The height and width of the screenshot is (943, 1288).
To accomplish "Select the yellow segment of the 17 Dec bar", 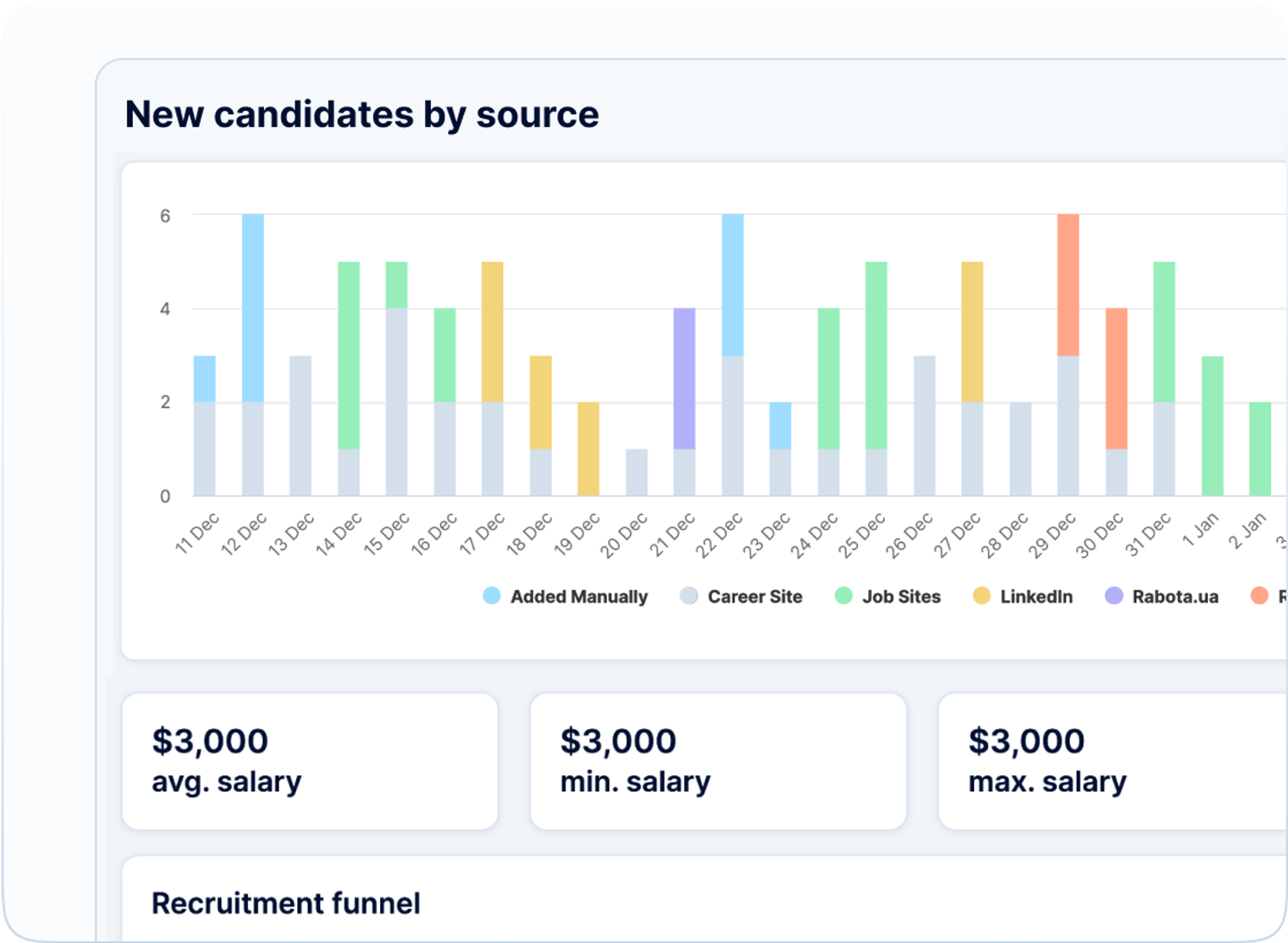I will pos(492,332).
